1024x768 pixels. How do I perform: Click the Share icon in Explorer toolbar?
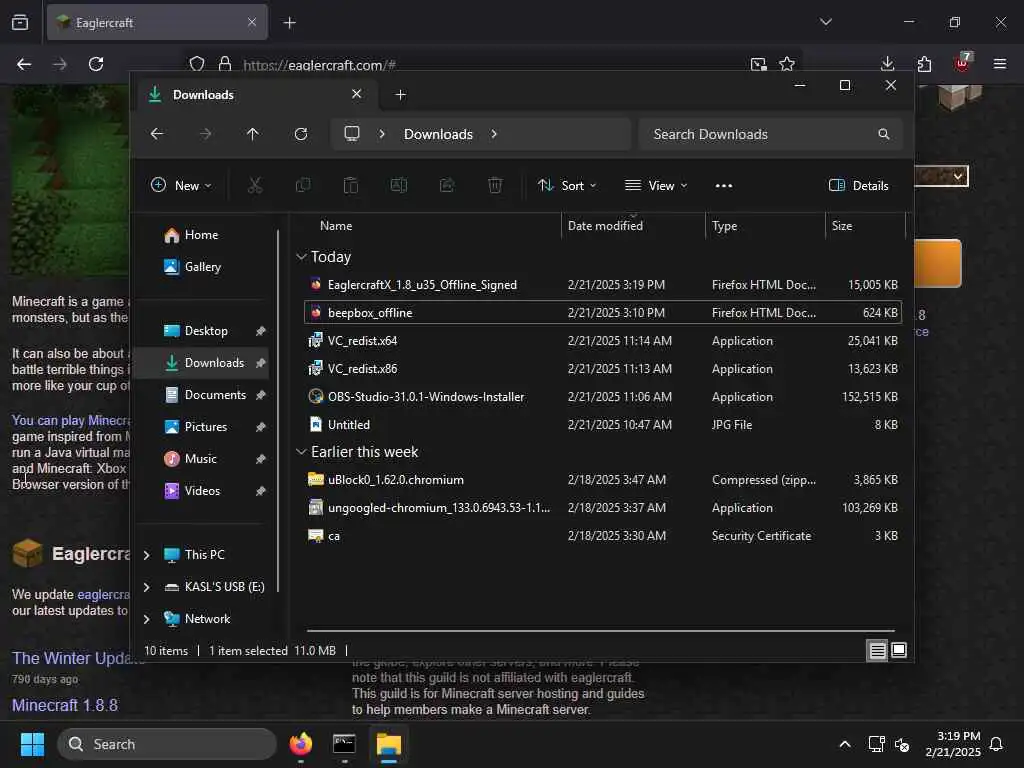(447, 185)
